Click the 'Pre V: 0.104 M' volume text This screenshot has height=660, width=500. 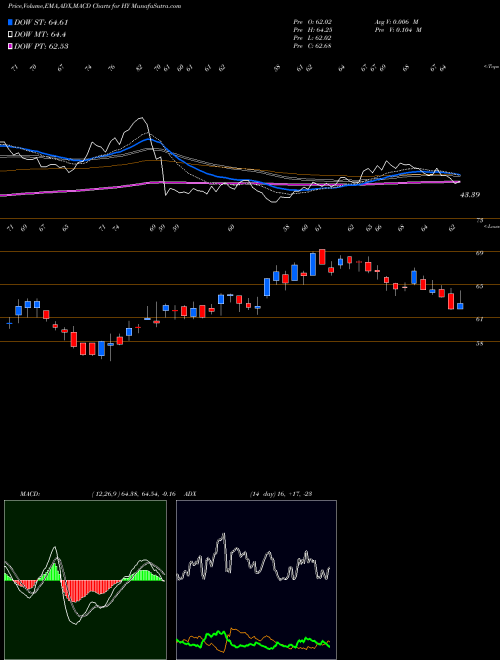pyautogui.click(x=397, y=30)
